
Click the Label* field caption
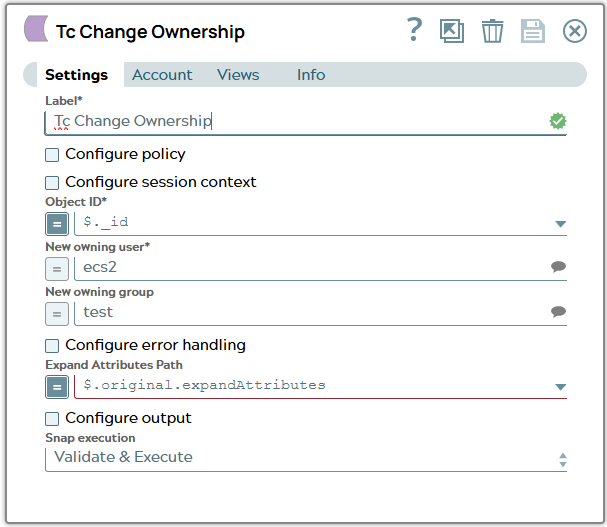tap(64, 101)
